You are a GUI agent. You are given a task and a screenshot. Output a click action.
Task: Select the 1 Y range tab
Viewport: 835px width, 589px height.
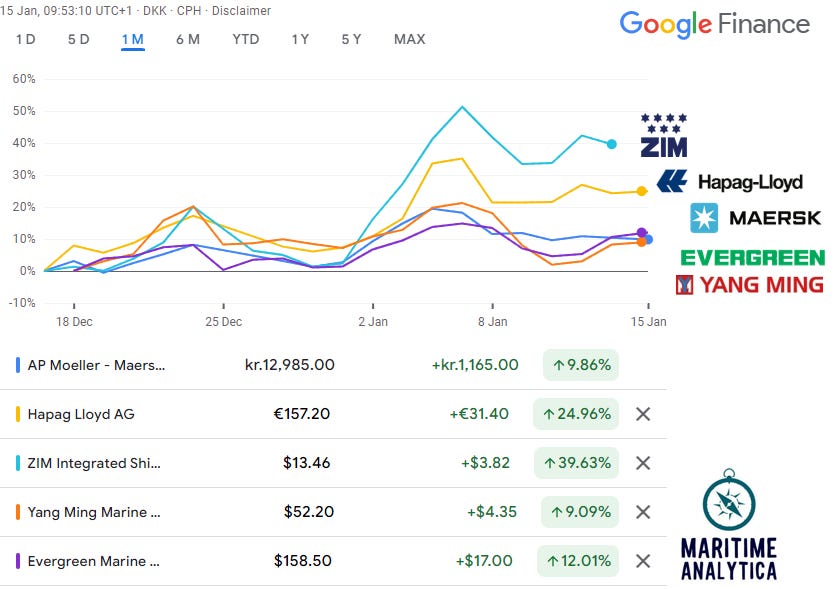coord(300,39)
